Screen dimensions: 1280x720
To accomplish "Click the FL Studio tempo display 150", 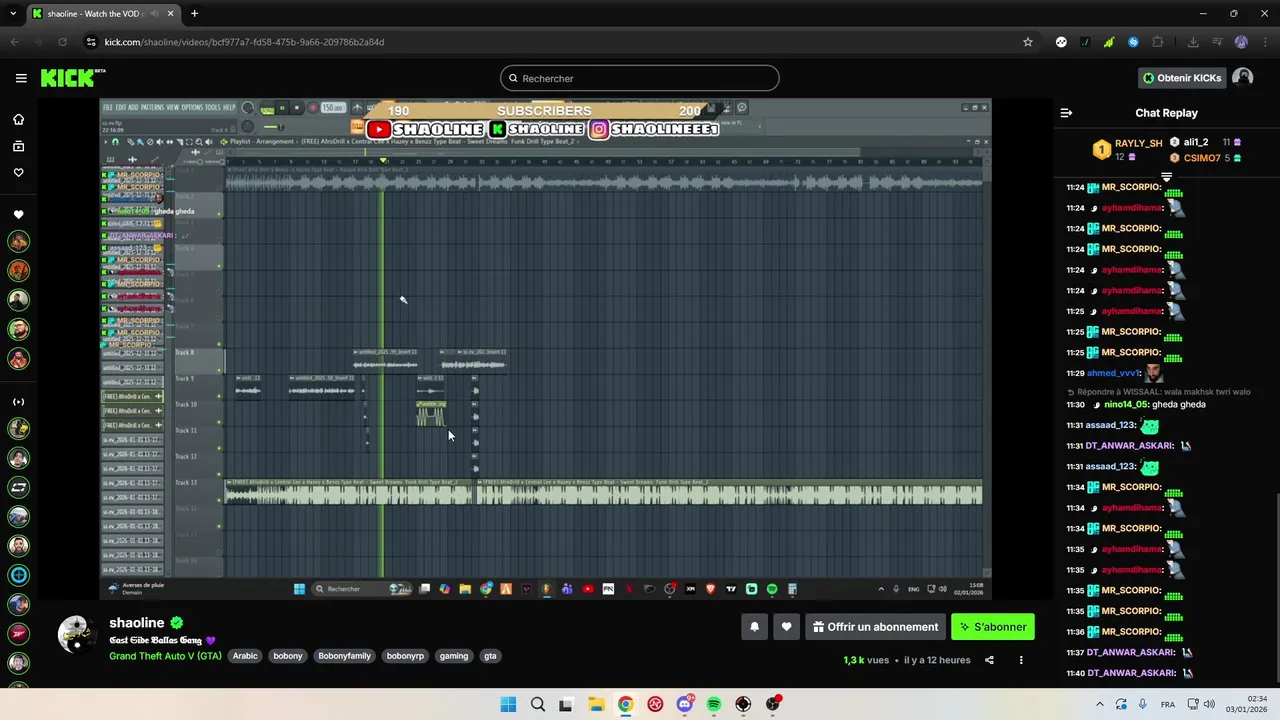I will tap(332, 108).
